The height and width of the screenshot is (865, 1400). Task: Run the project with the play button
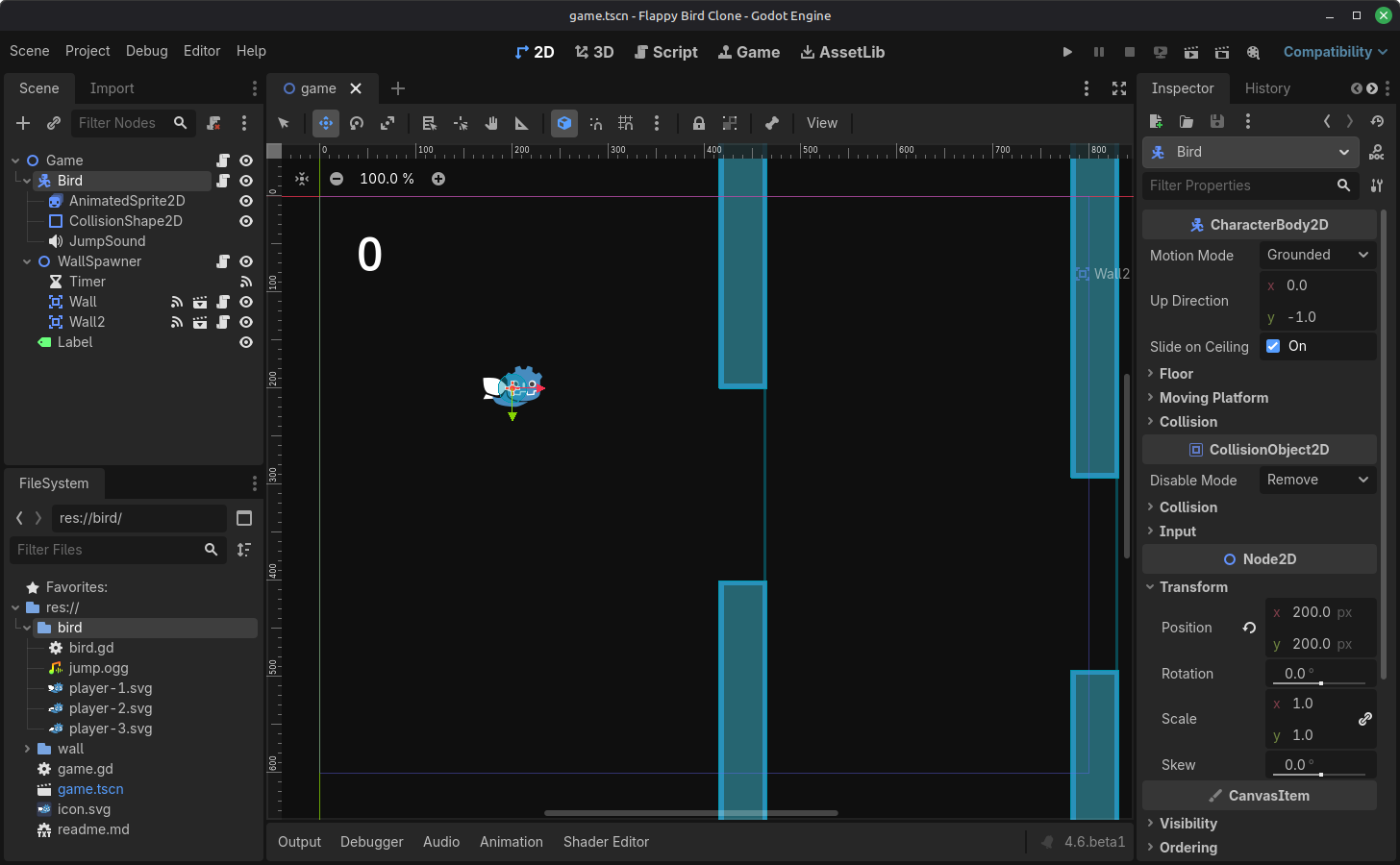[1067, 52]
